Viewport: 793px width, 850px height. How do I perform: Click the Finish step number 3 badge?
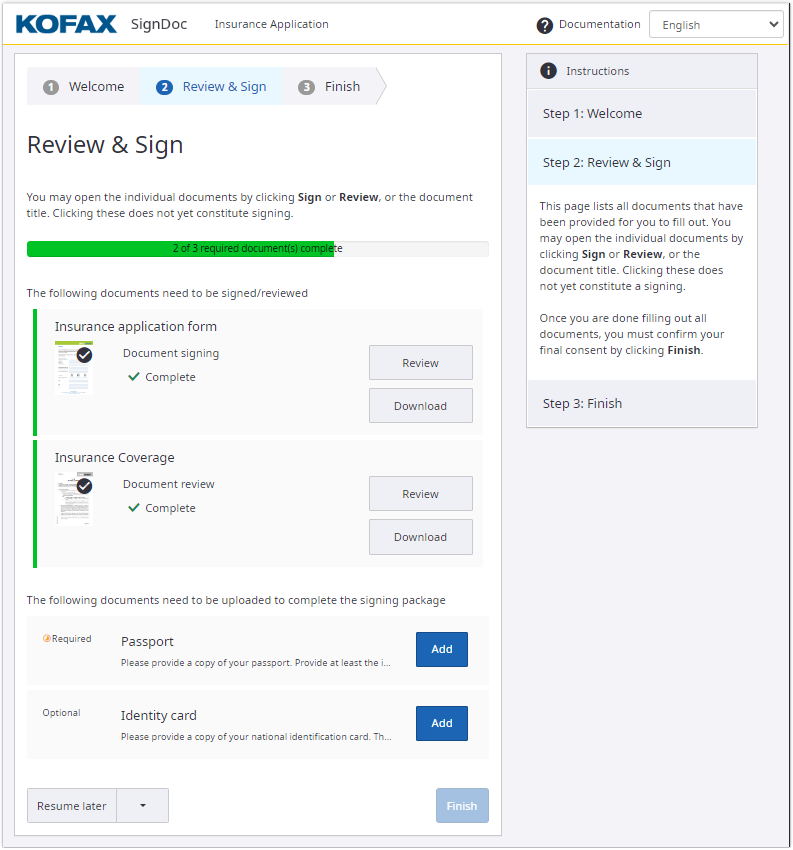307,87
